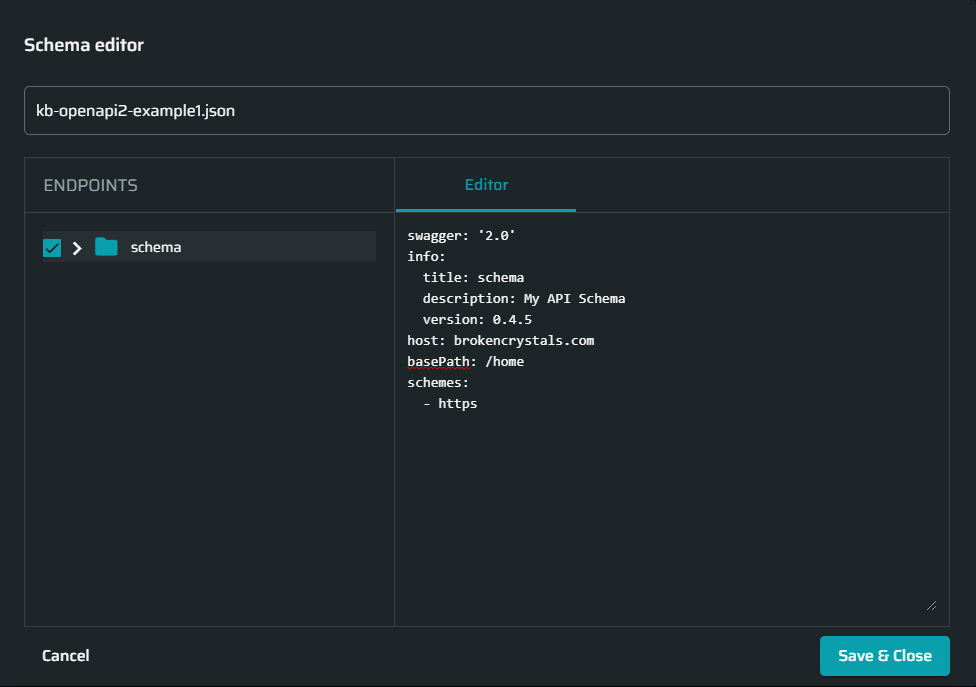This screenshot has height=687, width=976.
Task: Click the "info:" line in editor
Action: (x=426, y=256)
